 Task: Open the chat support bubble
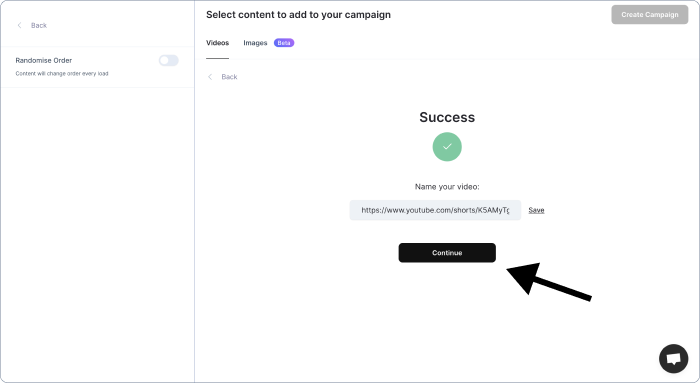[x=673, y=359]
